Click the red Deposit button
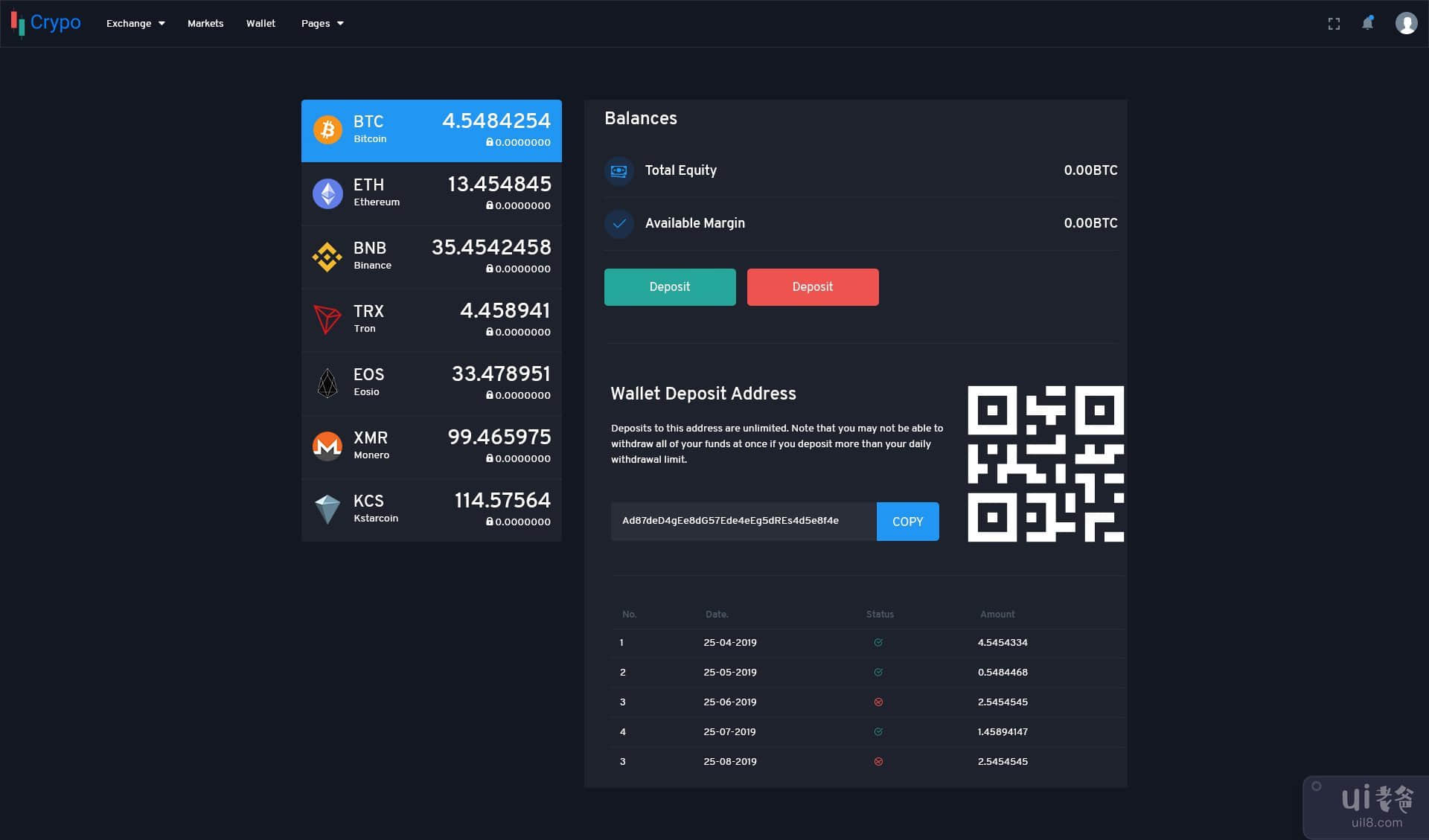The height and width of the screenshot is (840, 1429). pos(813,287)
